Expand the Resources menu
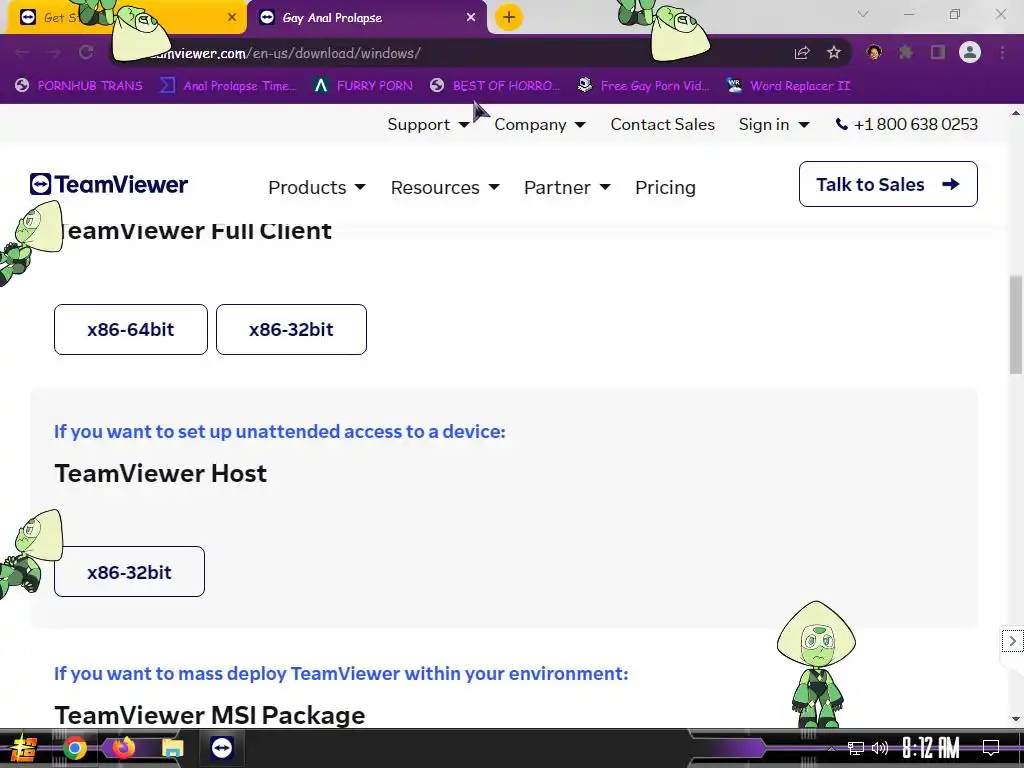The image size is (1024, 768). [x=445, y=187]
